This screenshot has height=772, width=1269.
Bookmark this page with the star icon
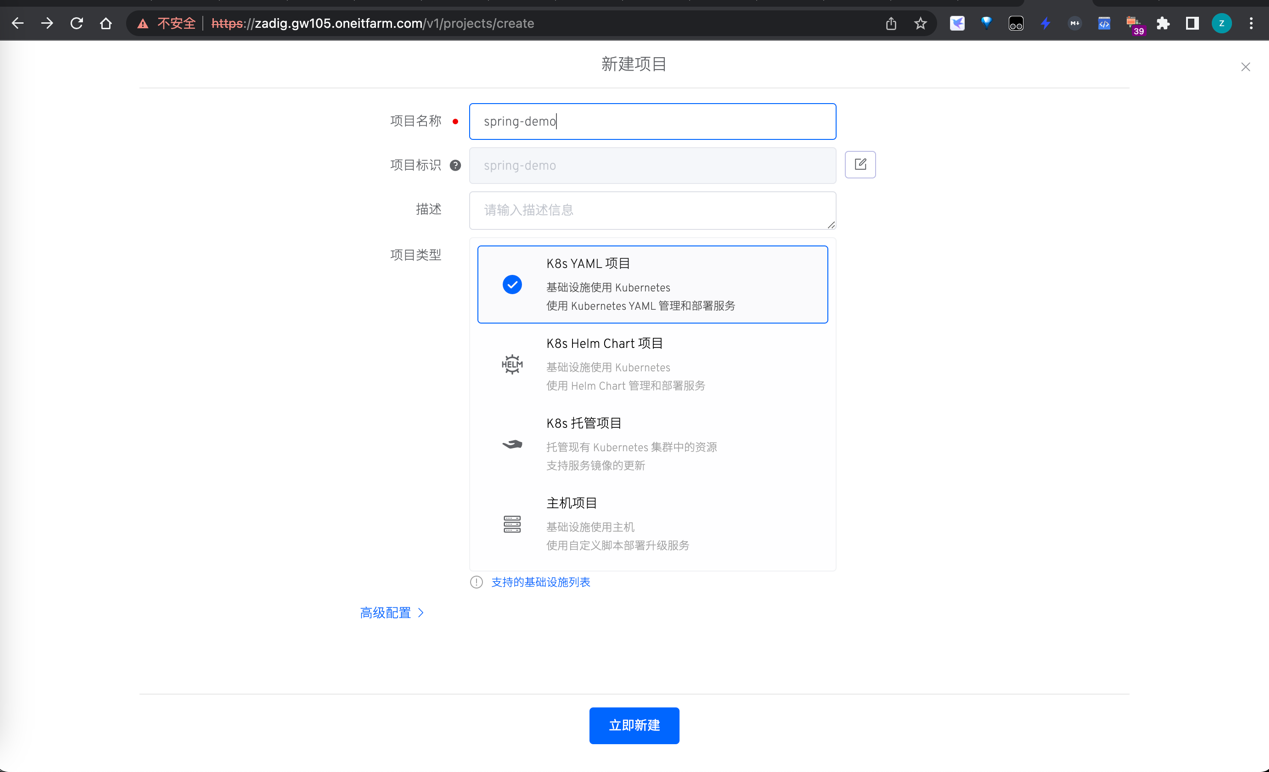click(x=920, y=23)
